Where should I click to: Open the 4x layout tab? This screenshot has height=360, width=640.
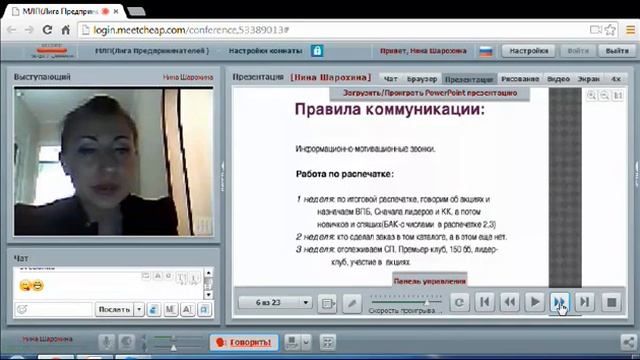pyautogui.click(x=616, y=79)
